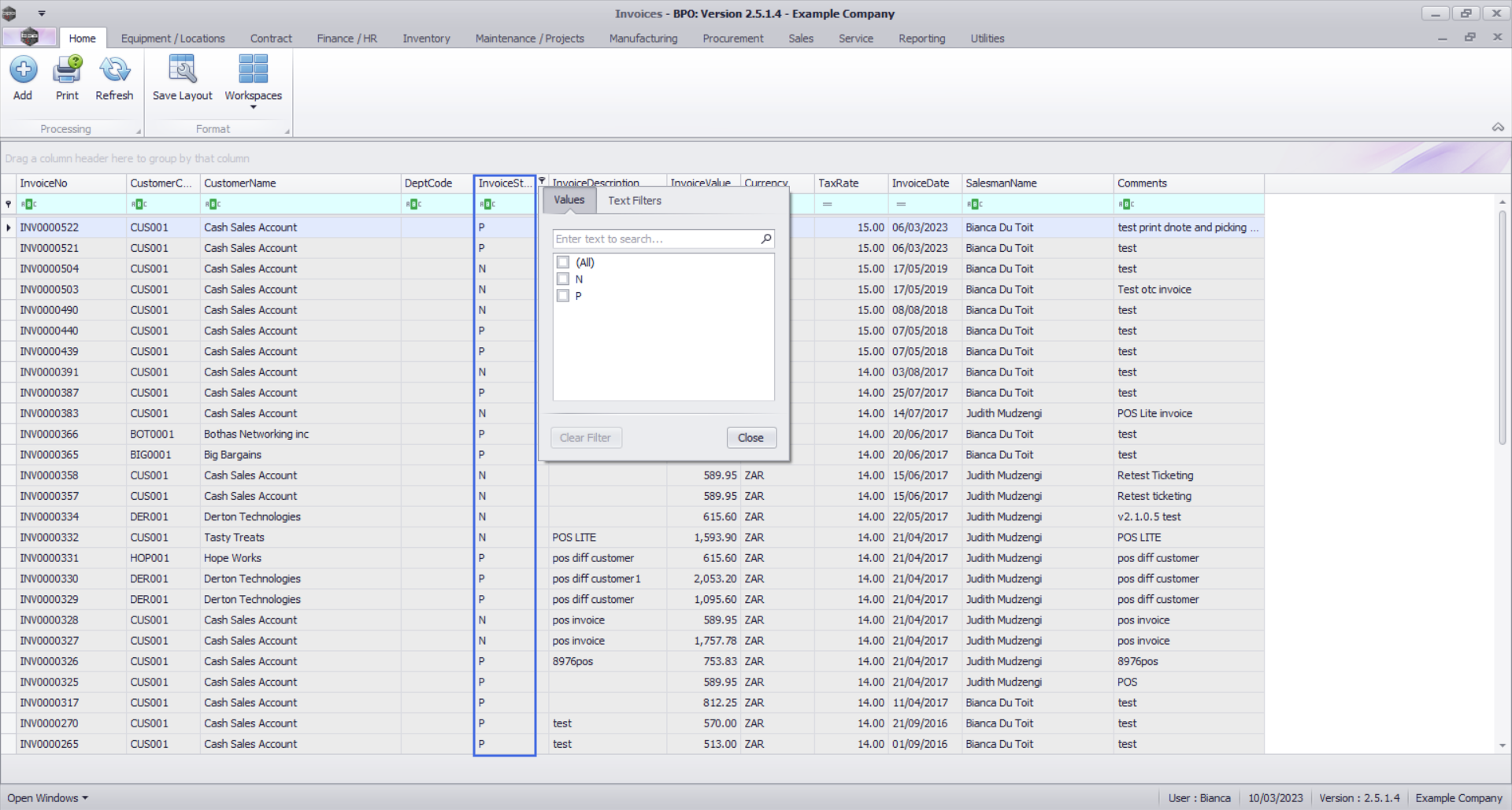Click the Comments filter condition icon
1512x810 pixels.
click(x=1126, y=205)
